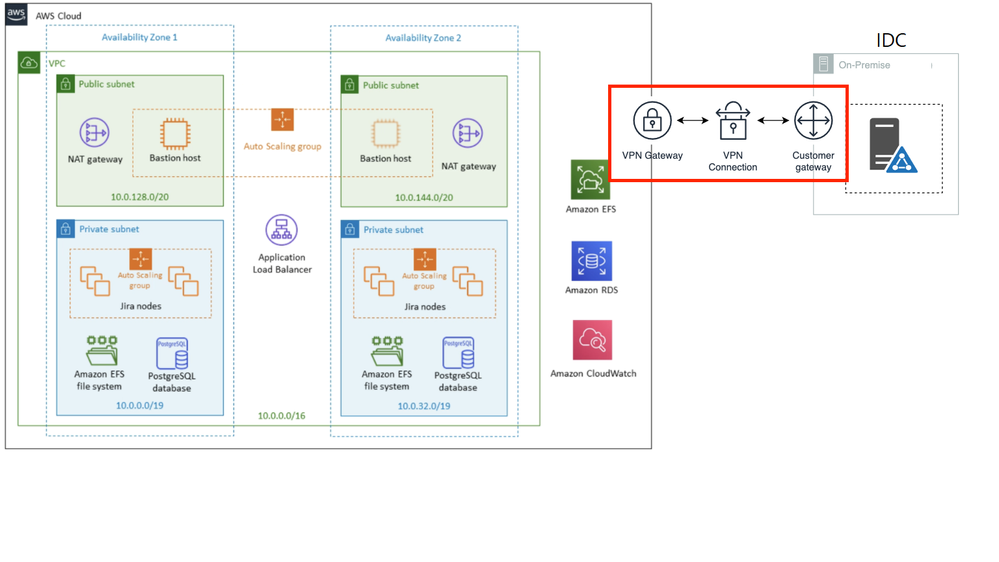Click the IDC heading text
Screen dimensions: 999x562
(x=891, y=40)
